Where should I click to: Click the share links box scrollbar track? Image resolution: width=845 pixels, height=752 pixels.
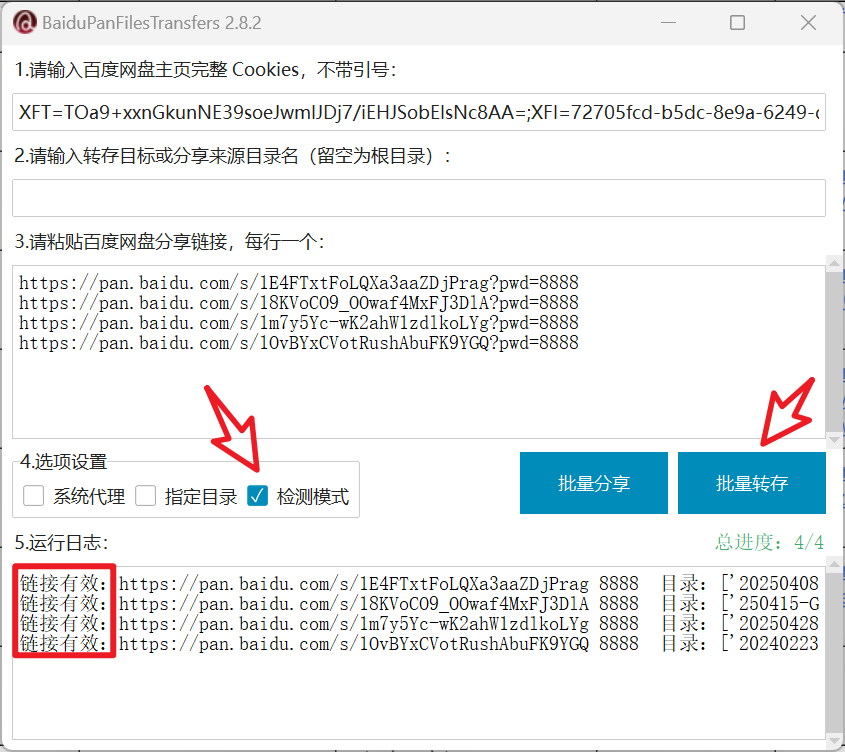coord(833,350)
